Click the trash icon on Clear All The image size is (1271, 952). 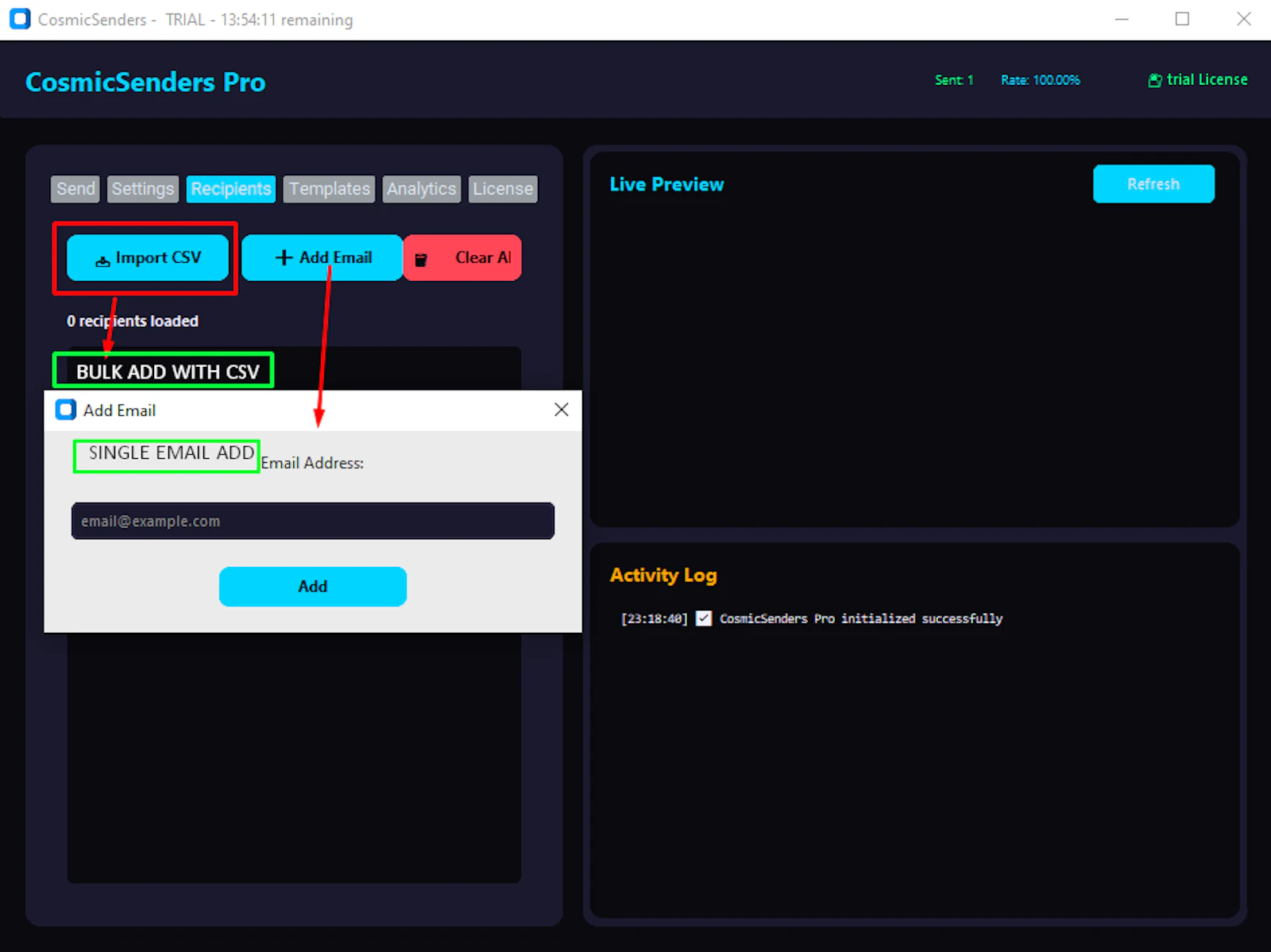421,260
